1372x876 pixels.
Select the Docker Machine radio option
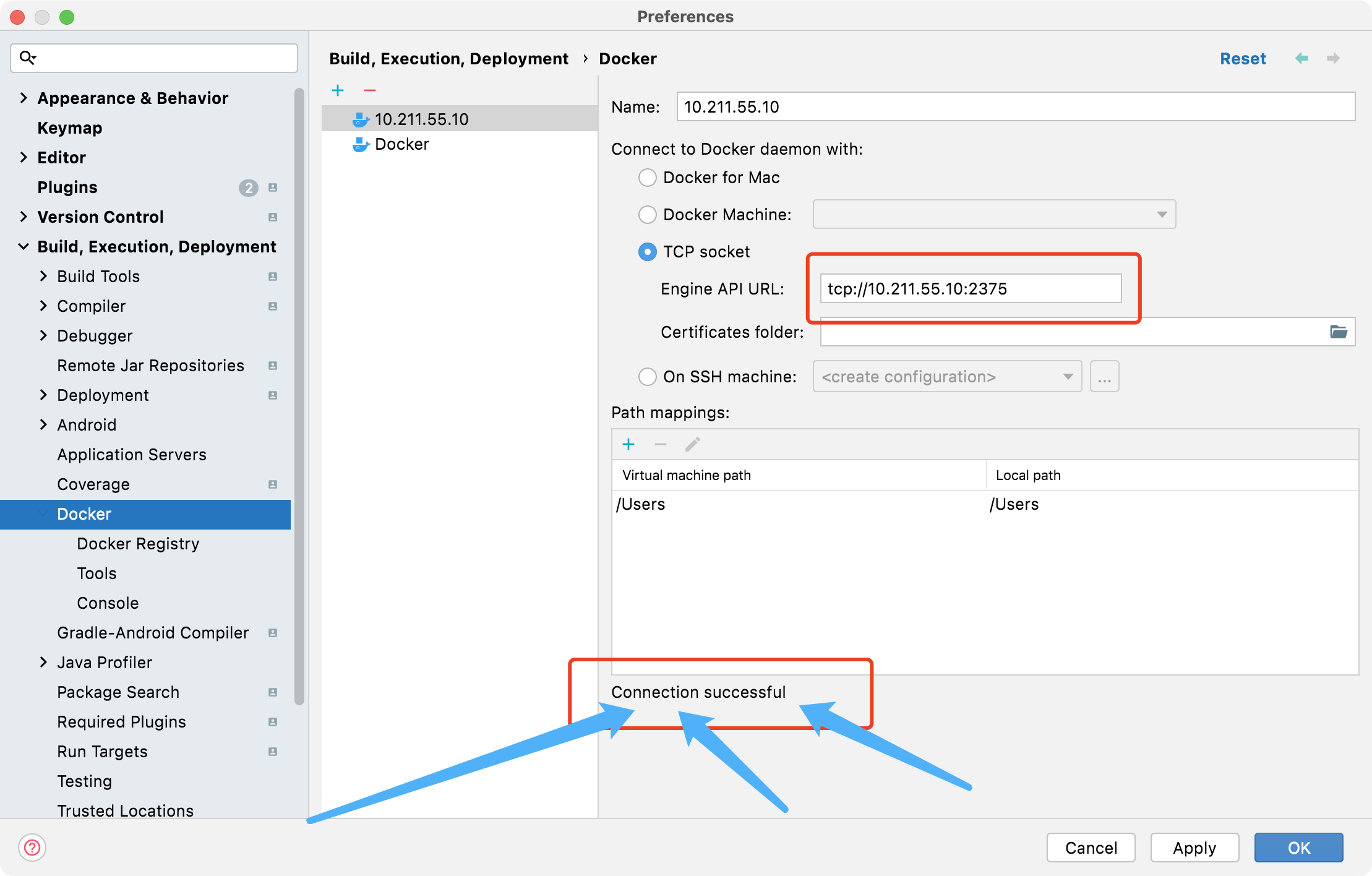647,215
